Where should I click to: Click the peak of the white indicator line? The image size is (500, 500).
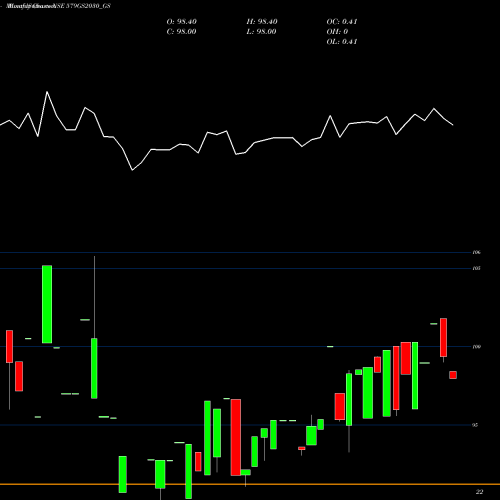[47, 91]
